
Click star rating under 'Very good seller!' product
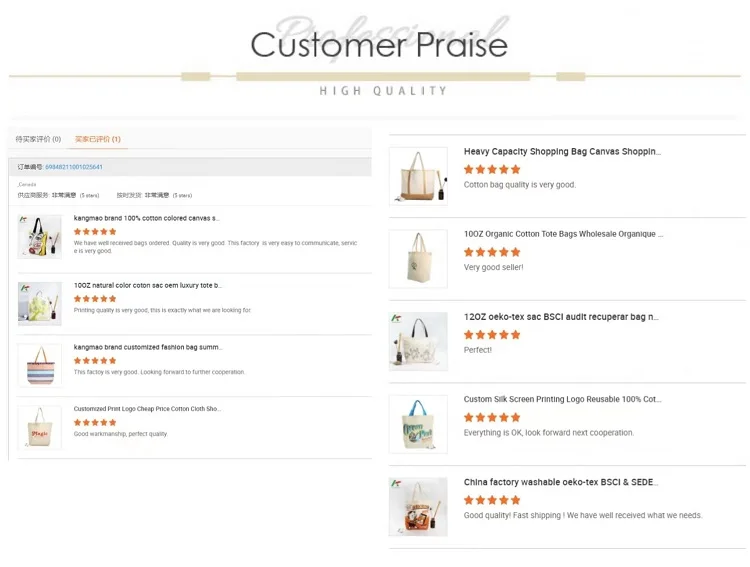point(492,252)
